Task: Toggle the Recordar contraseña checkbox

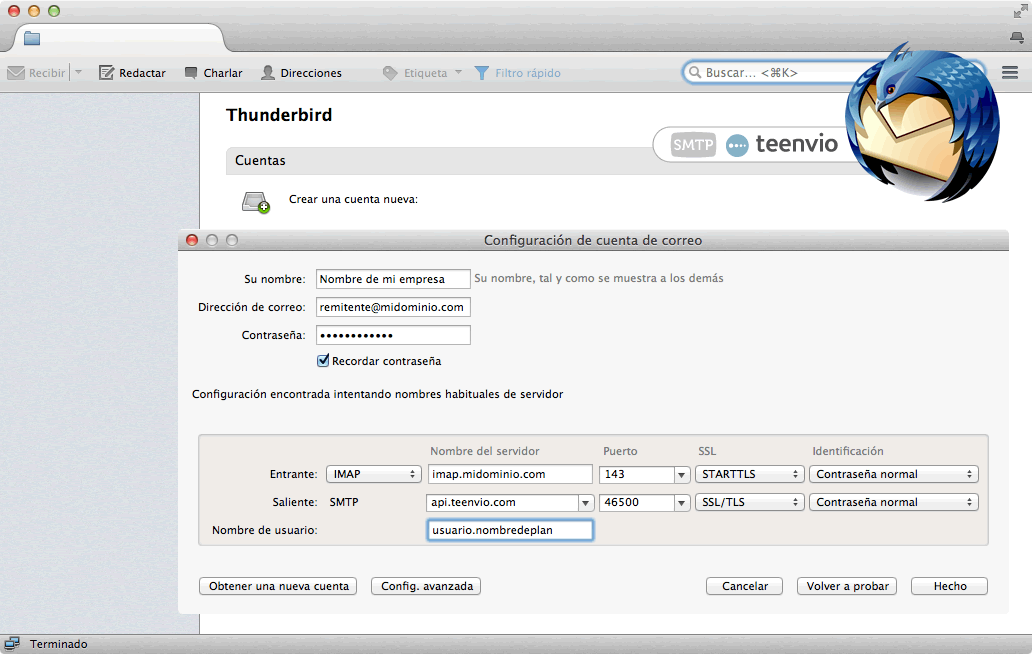Action: (323, 361)
